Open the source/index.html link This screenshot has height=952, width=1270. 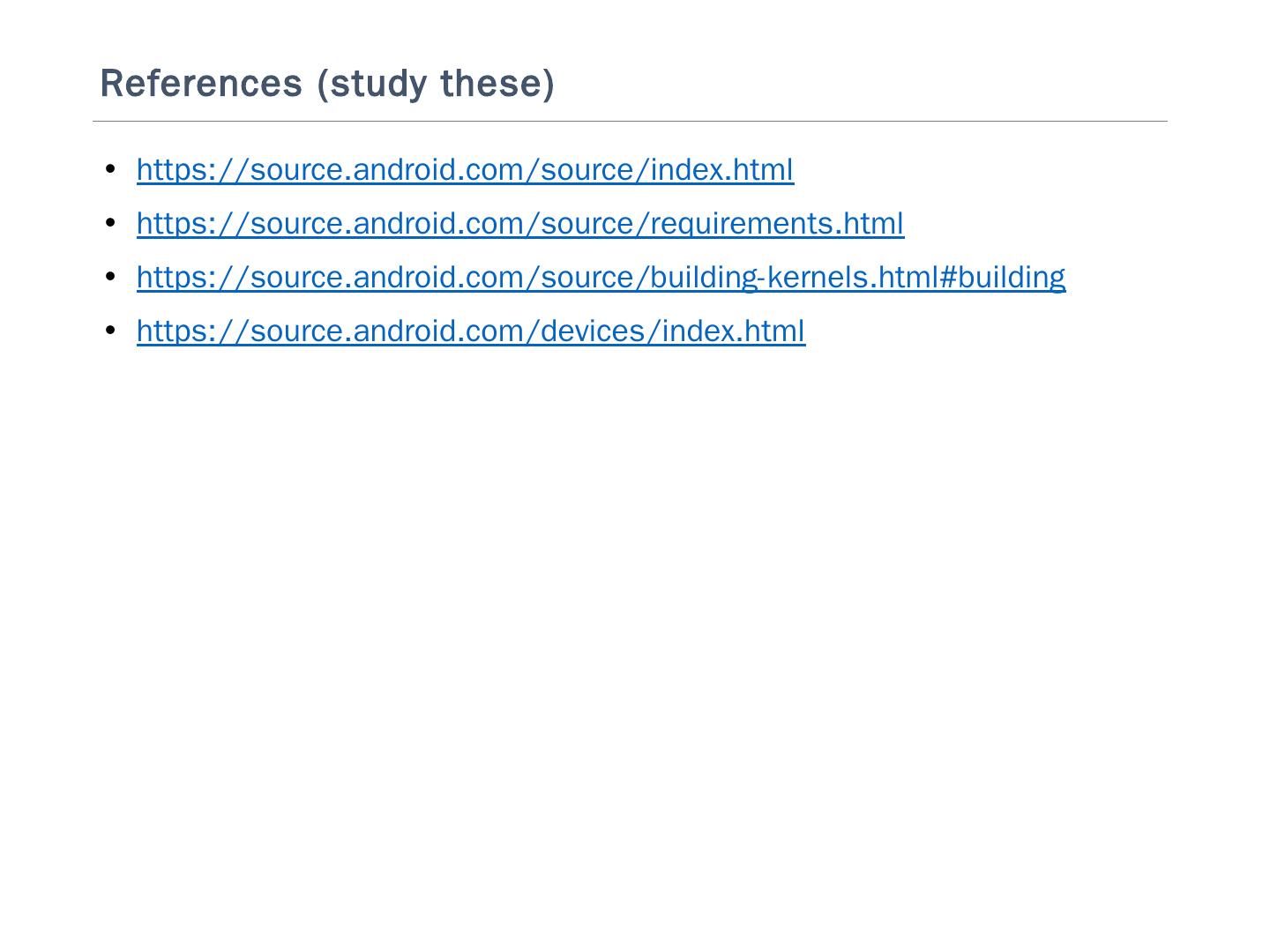click(465, 169)
